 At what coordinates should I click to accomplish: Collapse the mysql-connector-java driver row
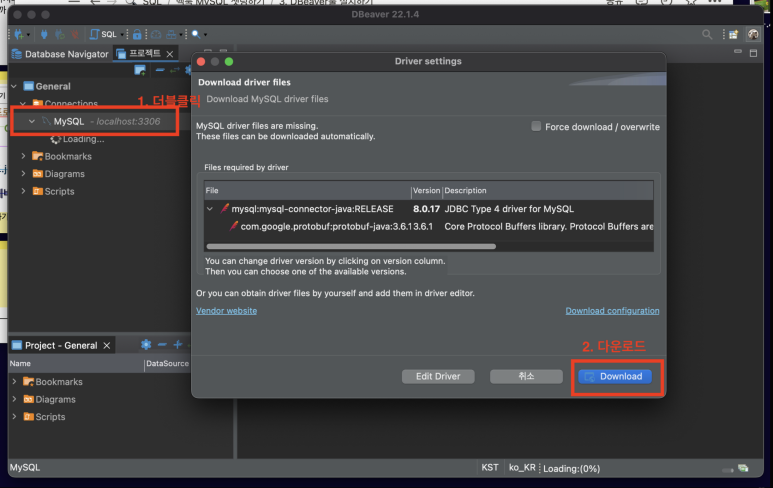pyautogui.click(x=210, y=209)
